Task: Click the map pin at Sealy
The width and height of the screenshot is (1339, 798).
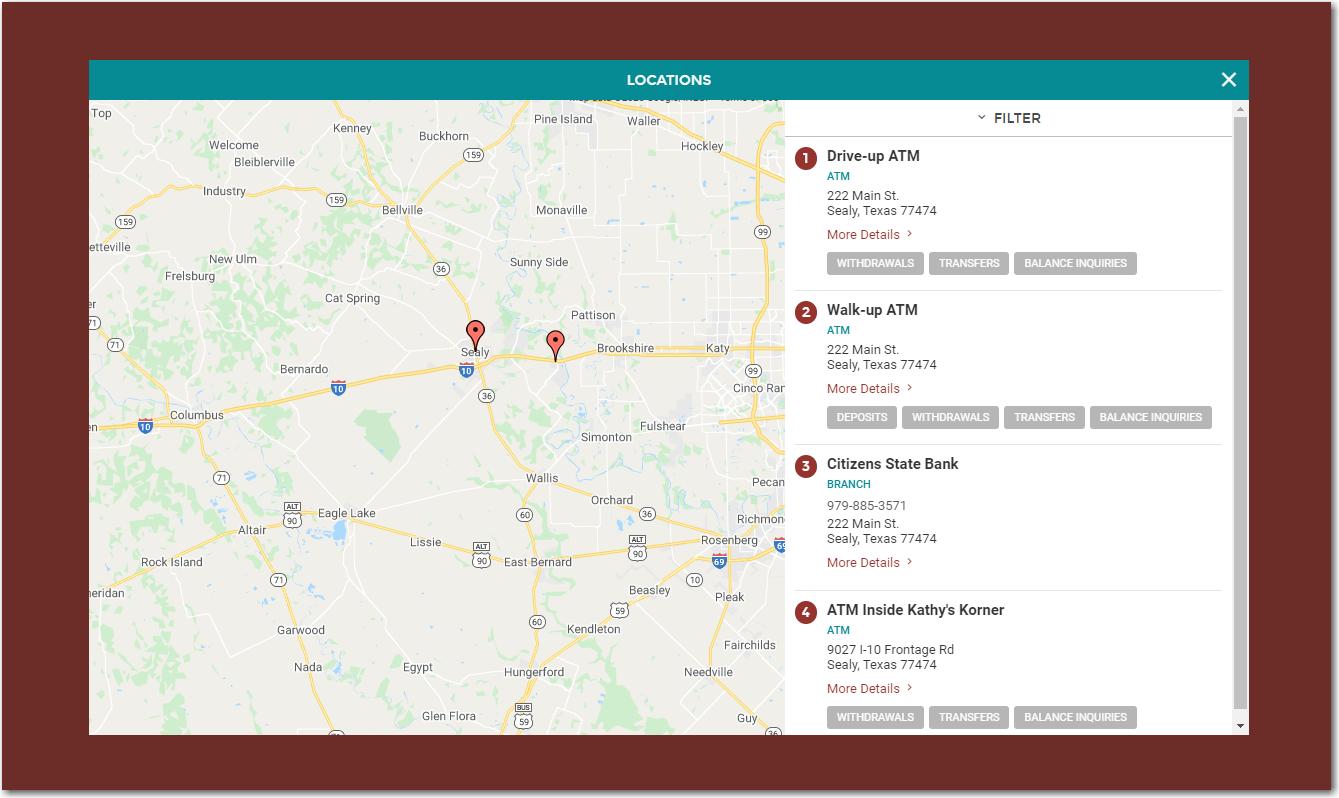Action: click(476, 334)
